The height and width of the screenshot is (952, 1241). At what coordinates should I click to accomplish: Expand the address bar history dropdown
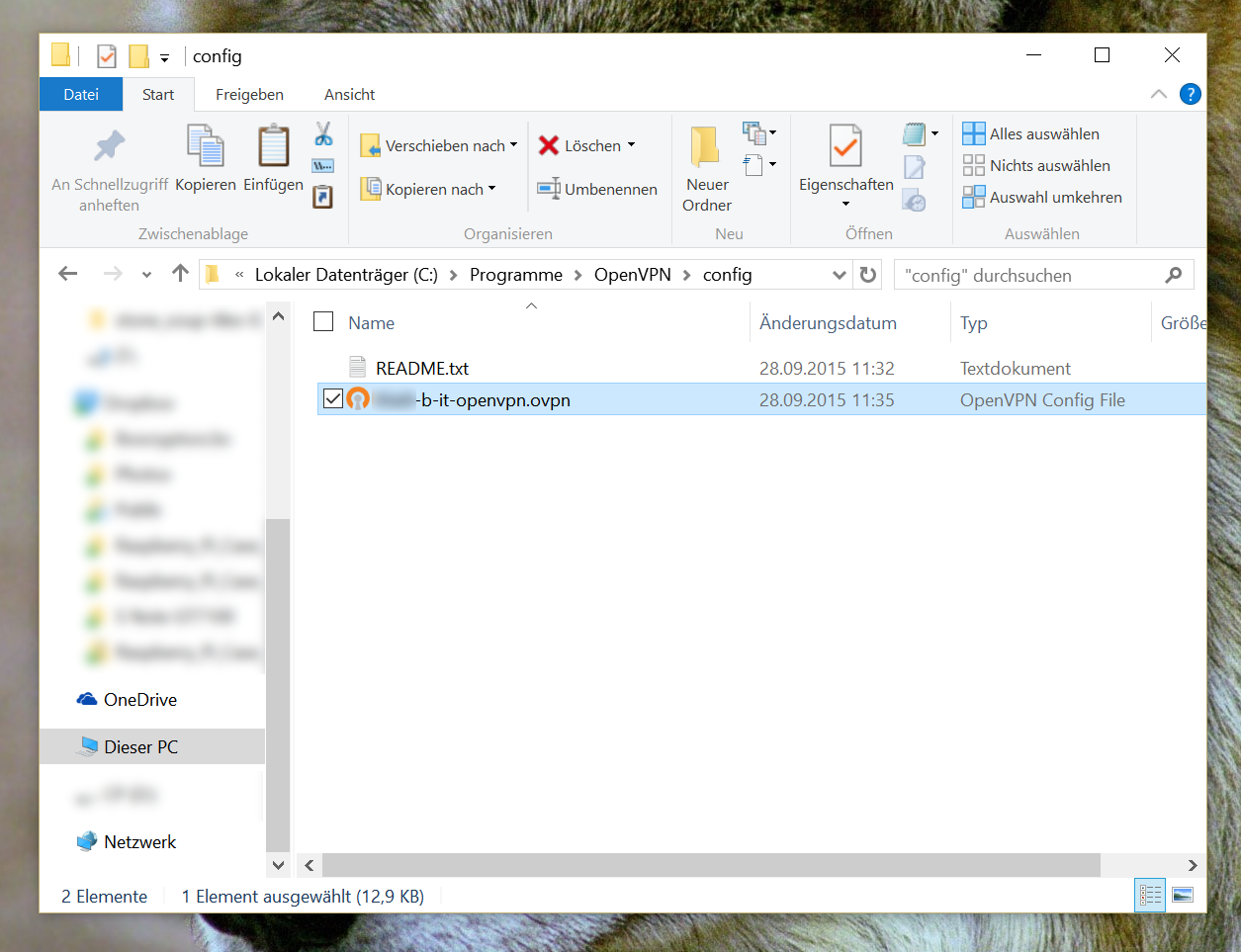839,275
